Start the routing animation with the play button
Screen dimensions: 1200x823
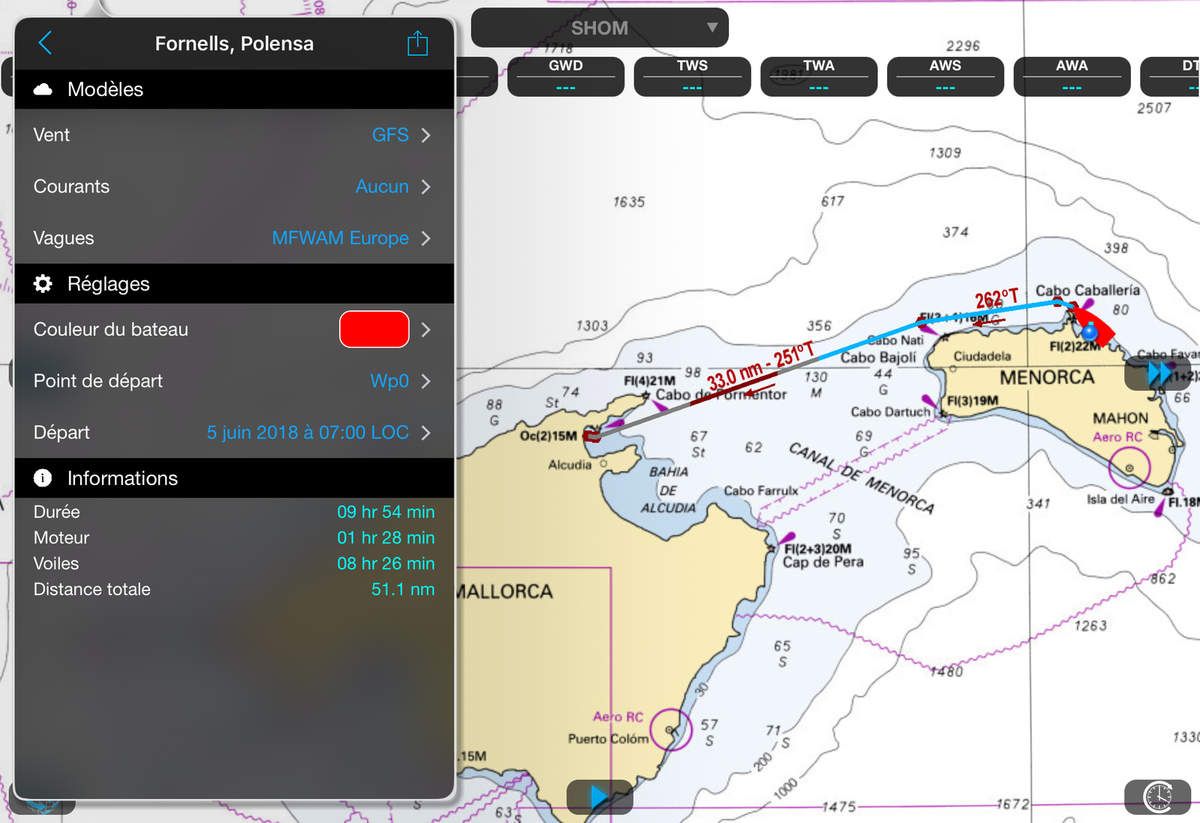click(599, 797)
